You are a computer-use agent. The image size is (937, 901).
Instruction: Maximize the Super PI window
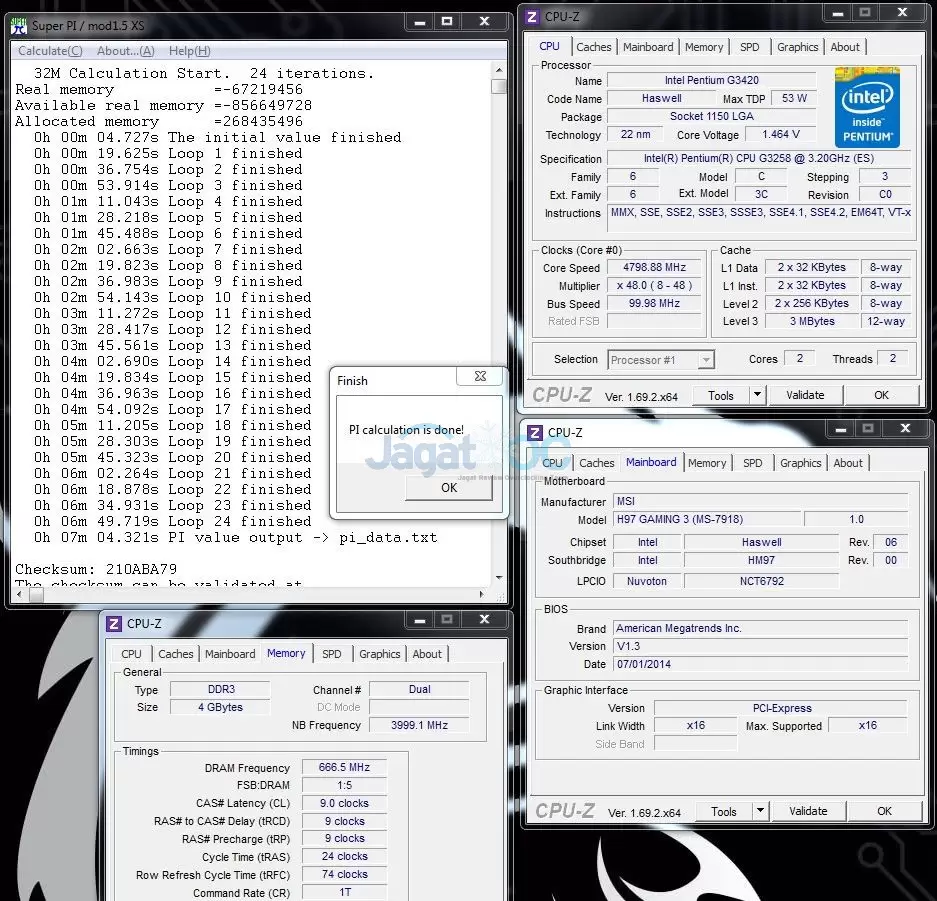447,21
